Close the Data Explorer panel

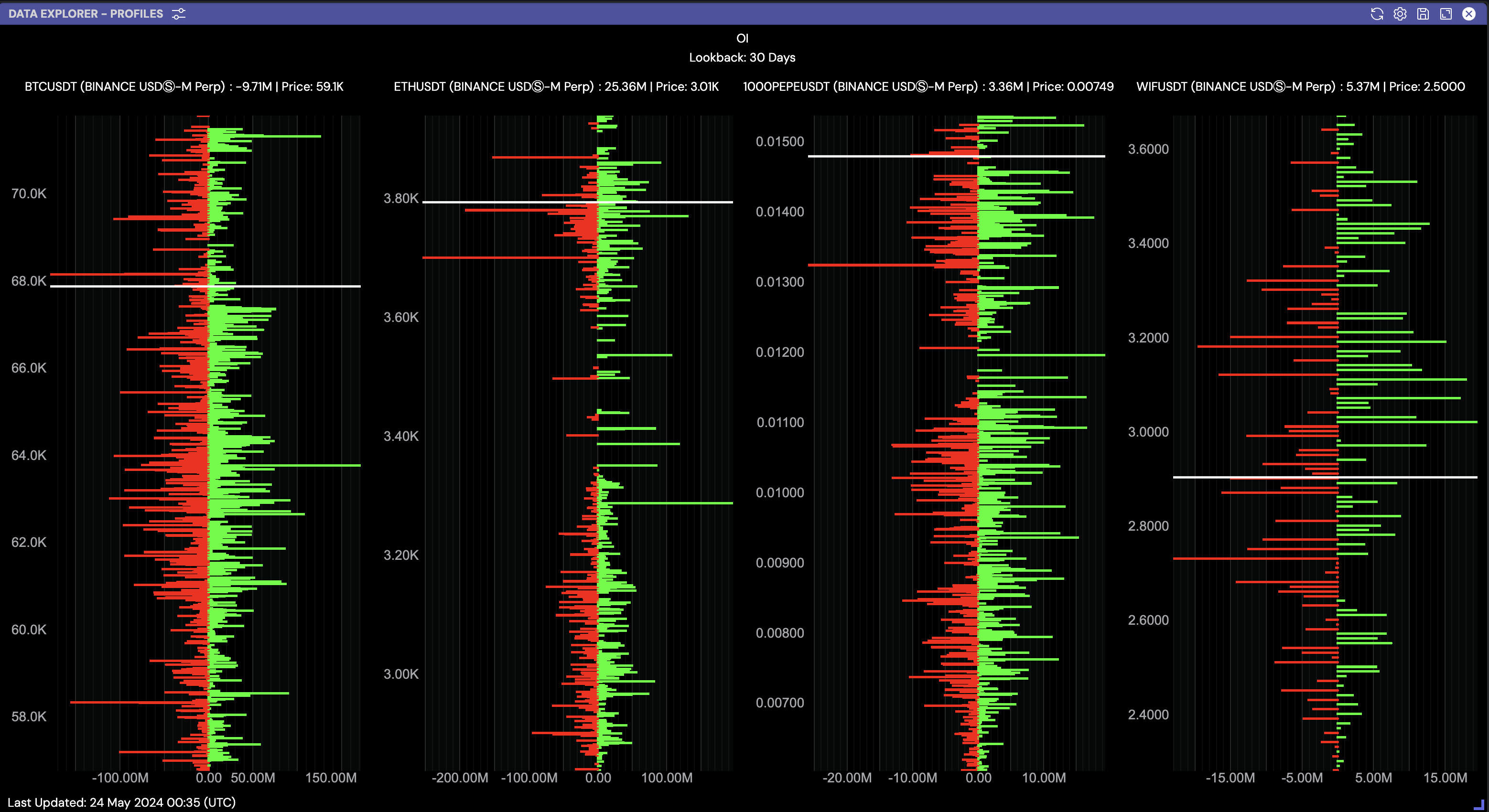[1469, 14]
